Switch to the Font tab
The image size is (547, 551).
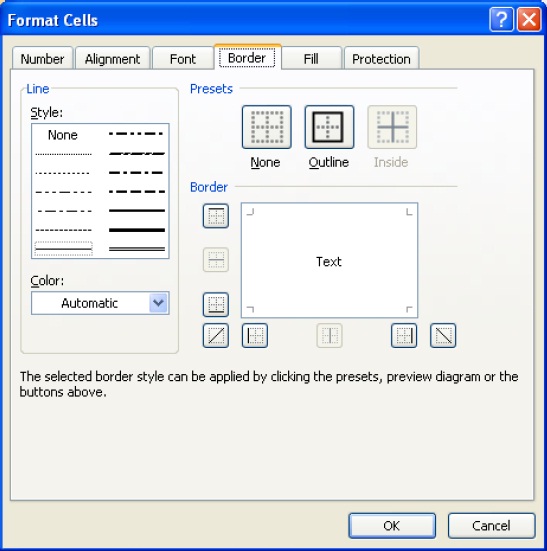[x=183, y=58]
